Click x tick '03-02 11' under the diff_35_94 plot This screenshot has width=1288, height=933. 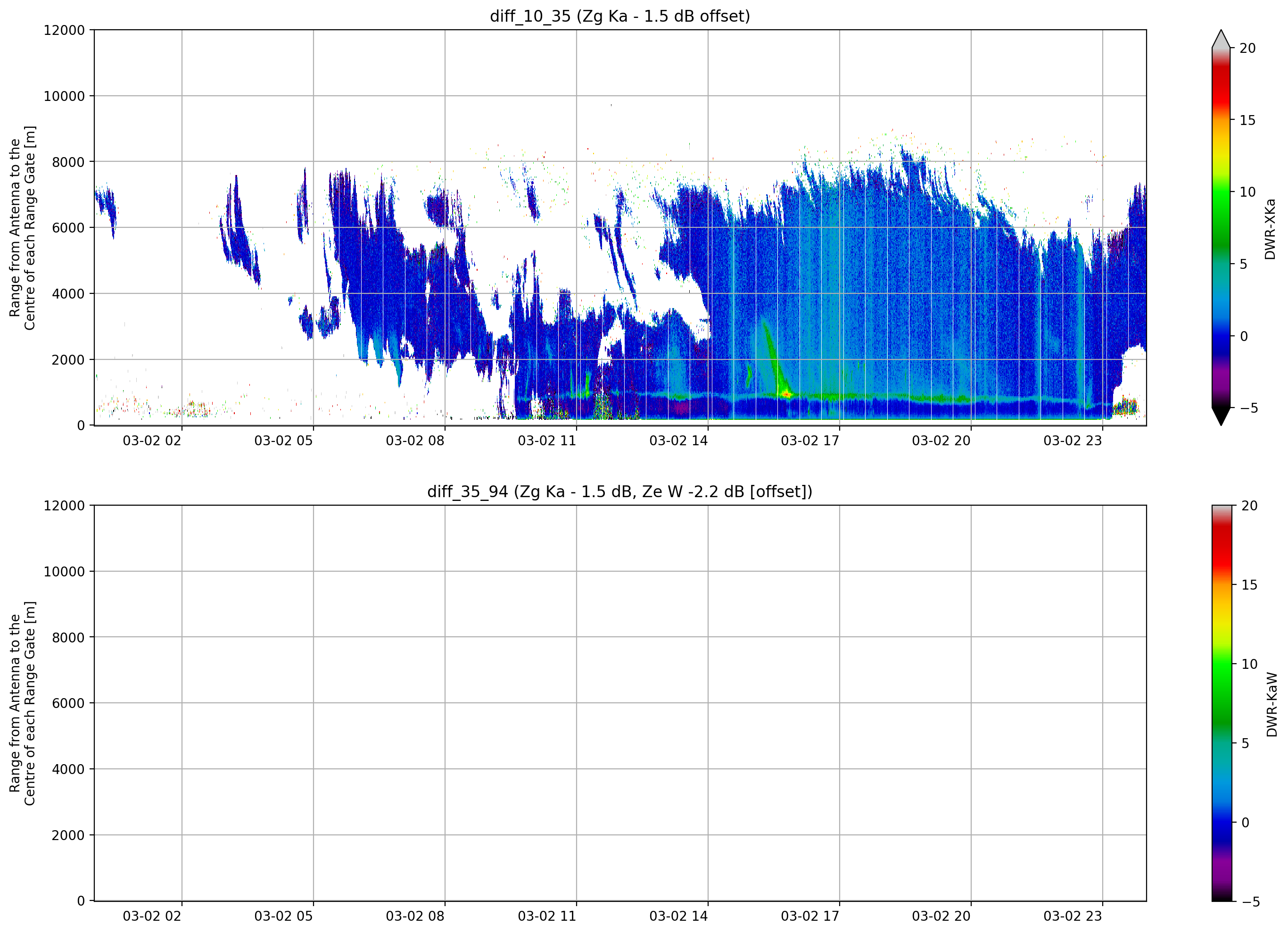point(547,916)
